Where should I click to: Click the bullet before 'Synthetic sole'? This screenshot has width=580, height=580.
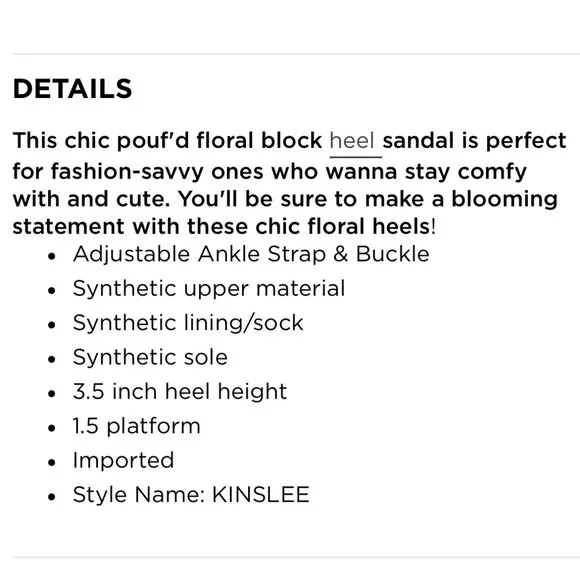coord(52,359)
